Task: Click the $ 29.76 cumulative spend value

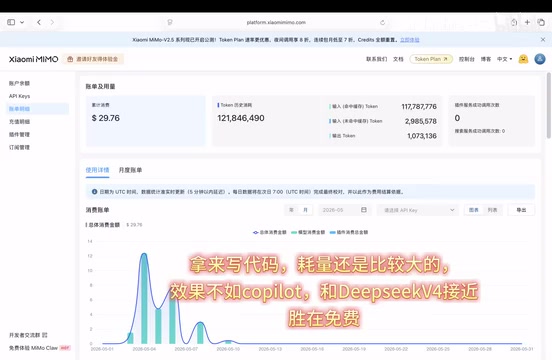Action: 106,118
